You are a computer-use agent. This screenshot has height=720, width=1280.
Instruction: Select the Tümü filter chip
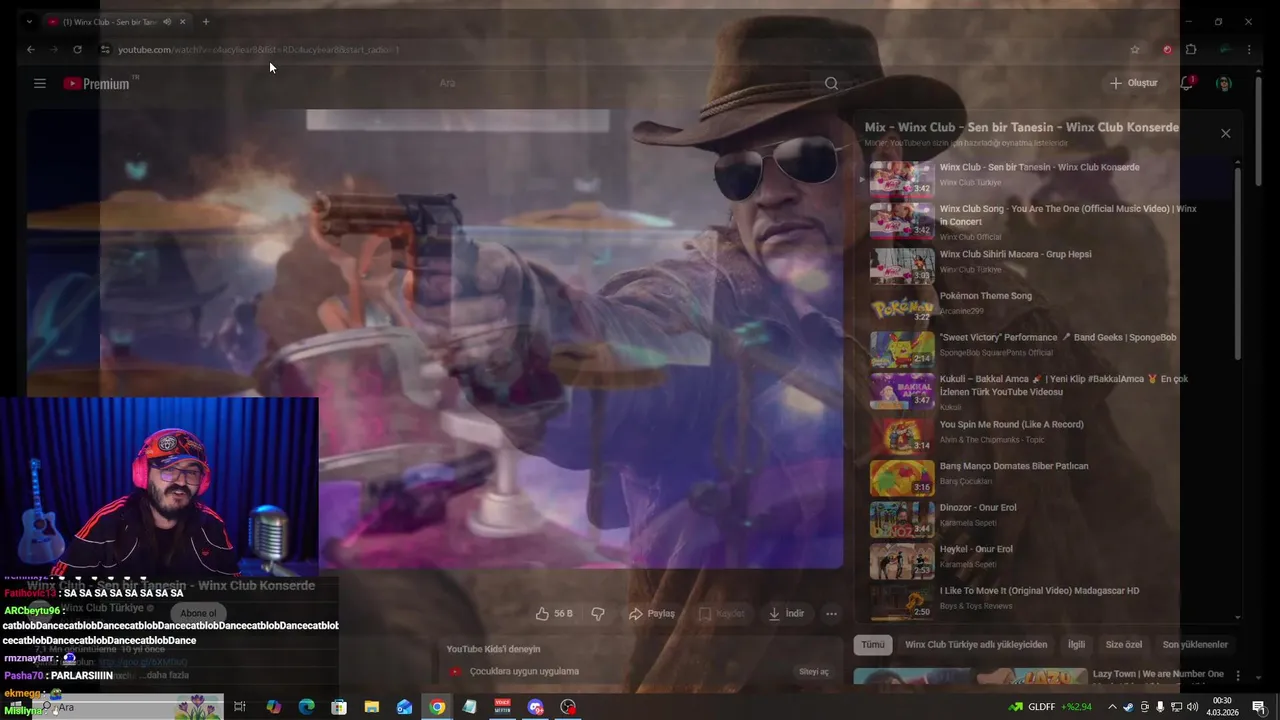click(873, 644)
